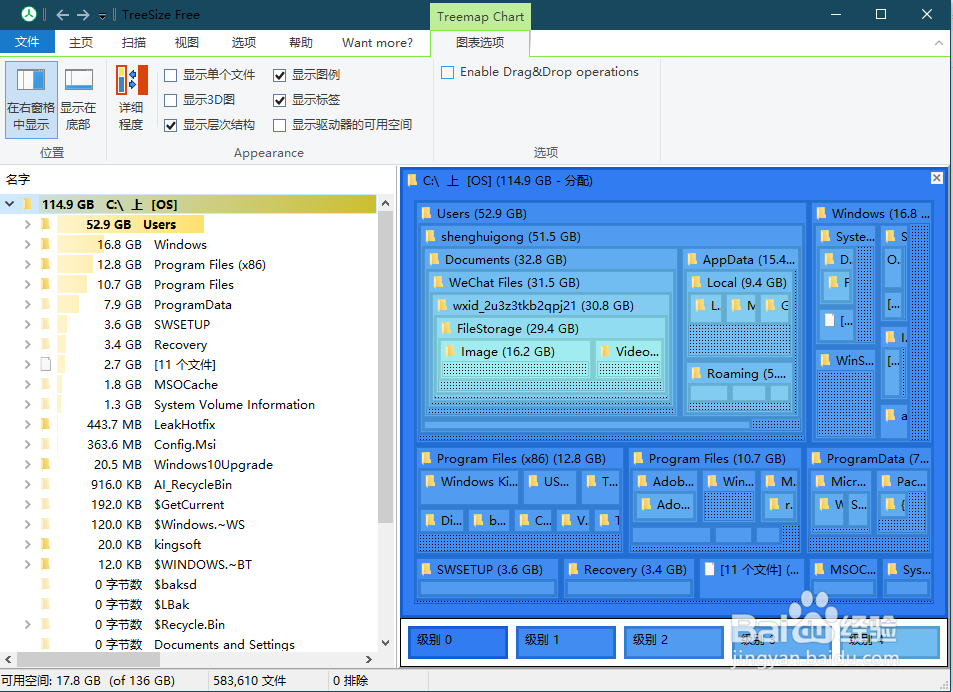Select the System Volume Information row
This screenshot has height=692, width=953.
[188, 405]
